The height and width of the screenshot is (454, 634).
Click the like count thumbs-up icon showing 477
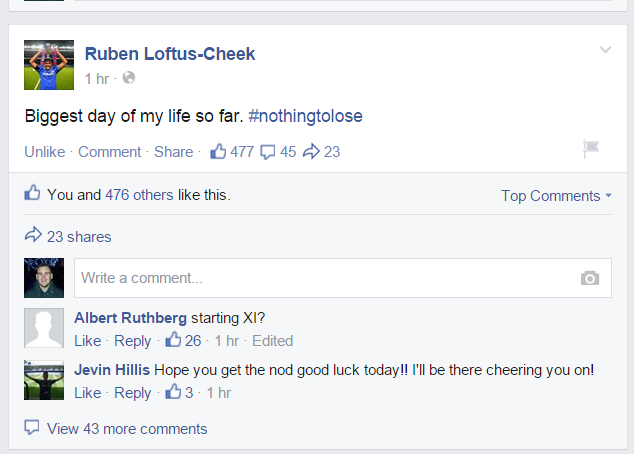click(x=218, y=151)
